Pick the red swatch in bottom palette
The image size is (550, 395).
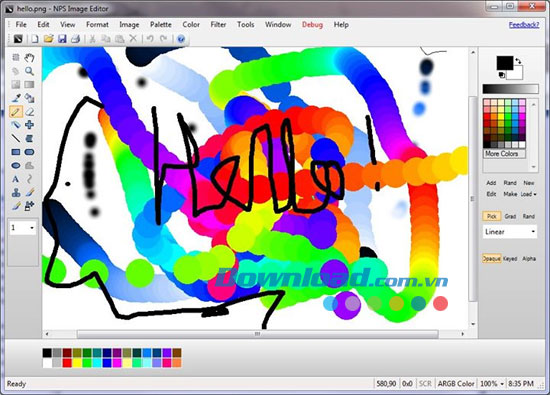point(67,363)
